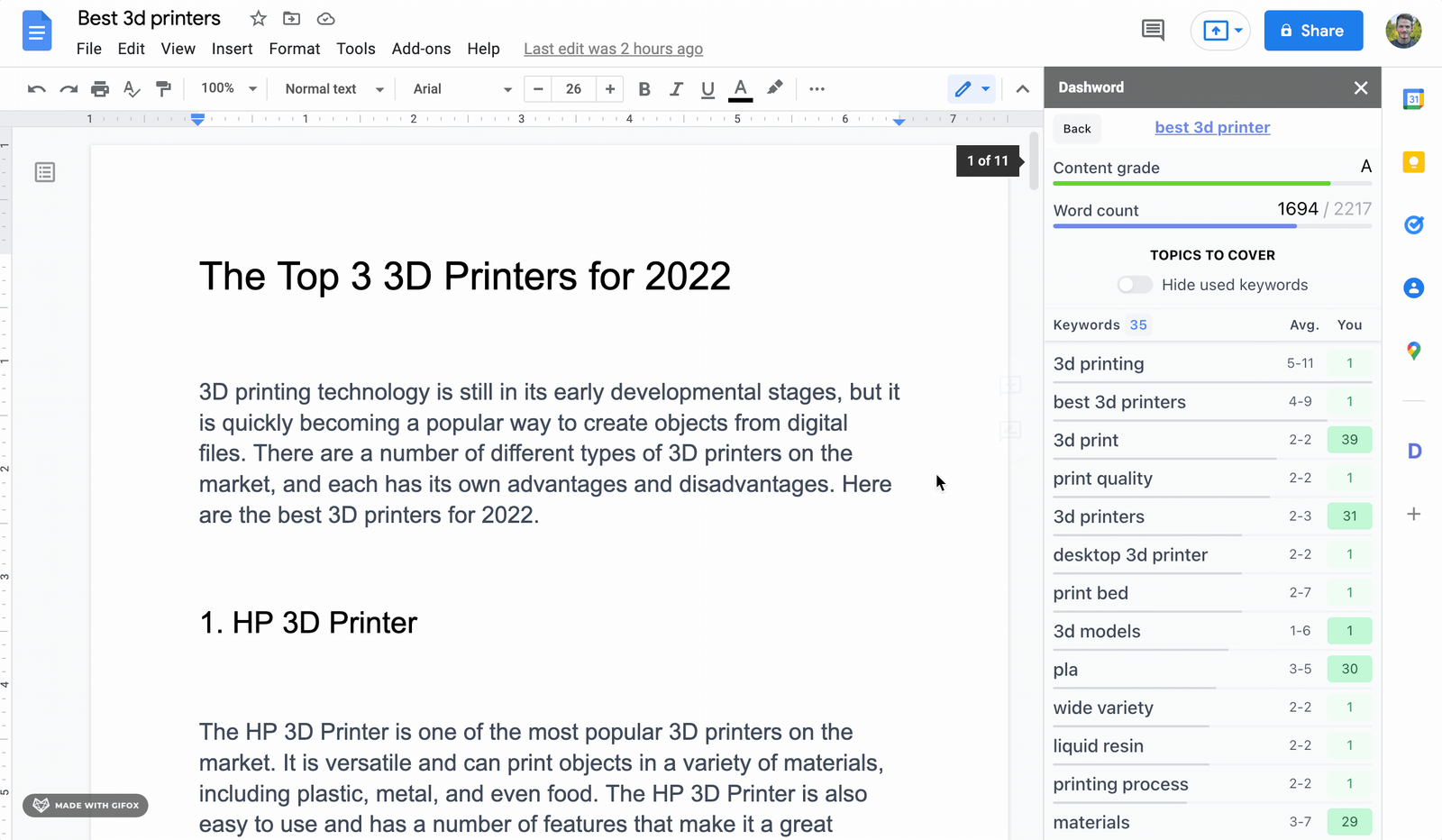Print the document with printer icon

coord(100,88)
